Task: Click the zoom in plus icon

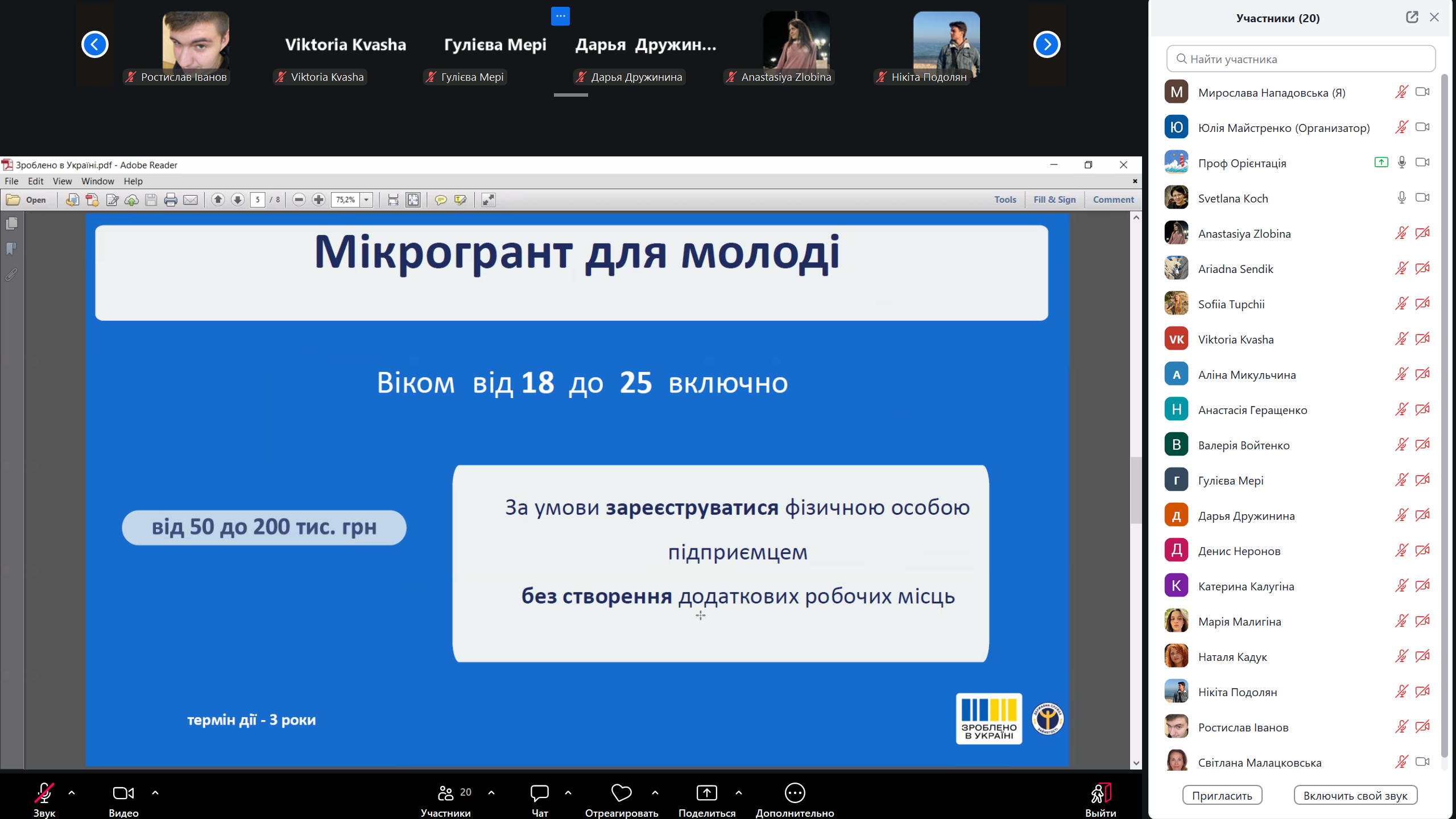Action: click(x=318, y=200)
